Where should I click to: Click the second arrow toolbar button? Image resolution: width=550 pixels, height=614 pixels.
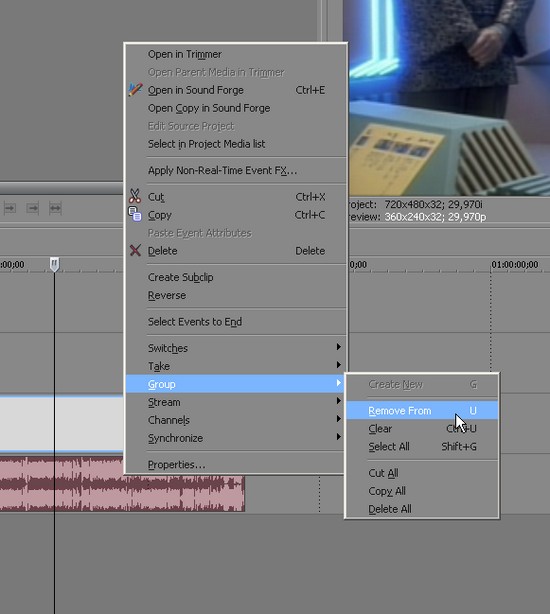click(32, 208)
